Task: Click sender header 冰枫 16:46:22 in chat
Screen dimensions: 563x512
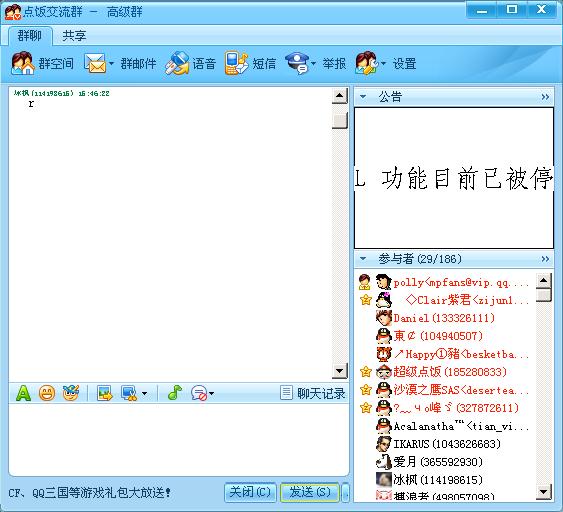Action: coord(61,93)
